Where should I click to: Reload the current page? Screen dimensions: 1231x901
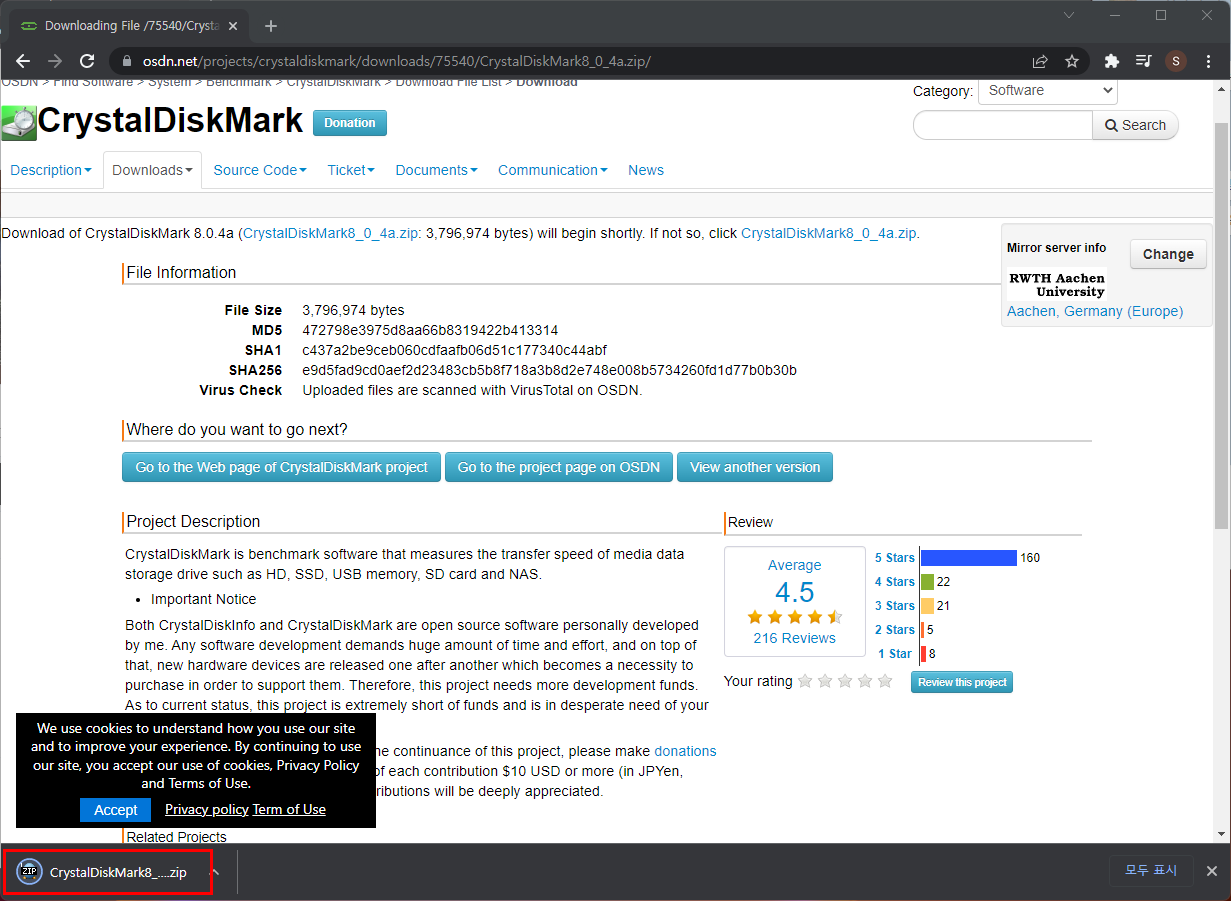[87, 61]
